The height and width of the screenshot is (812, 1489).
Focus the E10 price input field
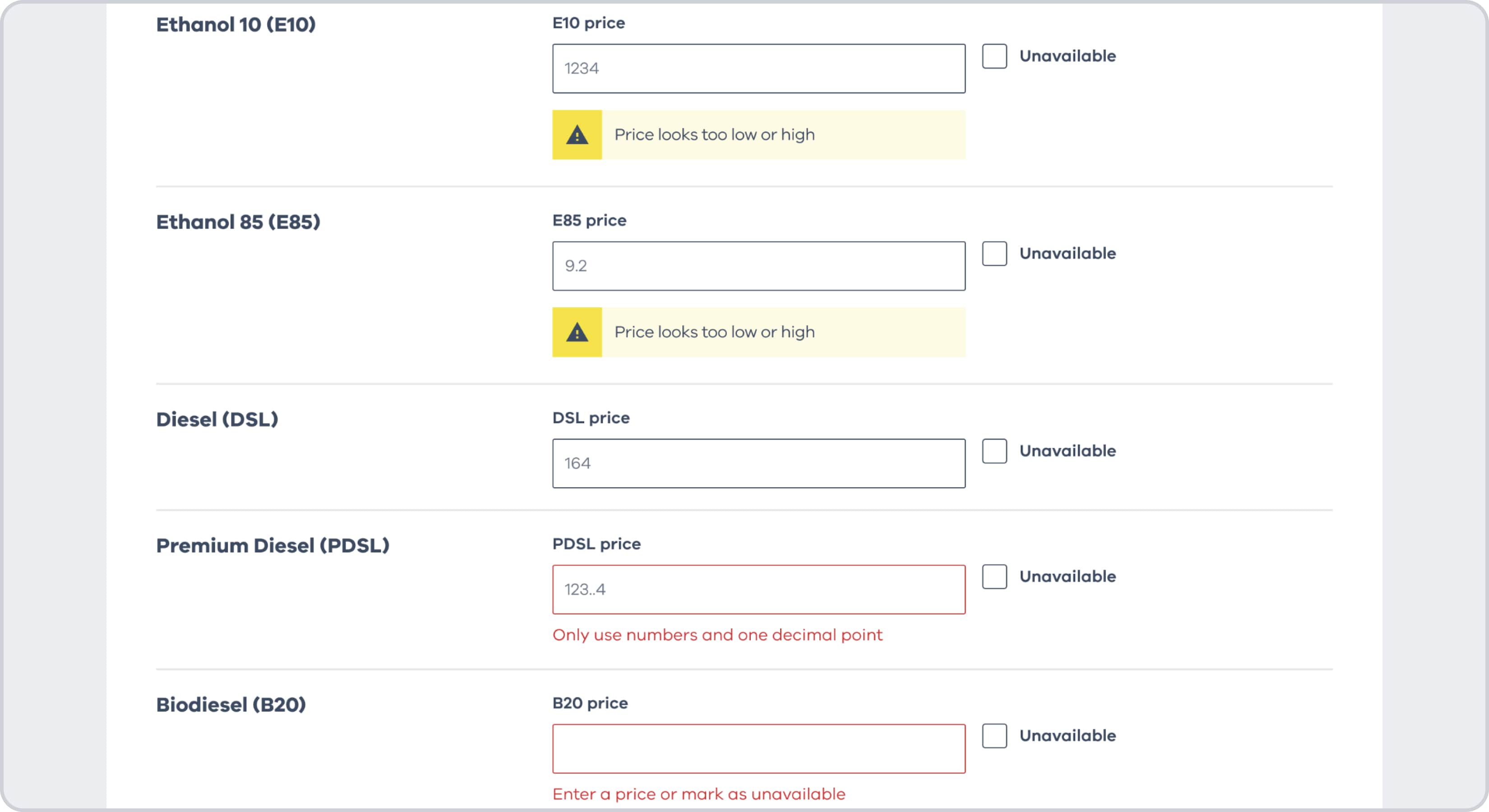click(758, 69)
